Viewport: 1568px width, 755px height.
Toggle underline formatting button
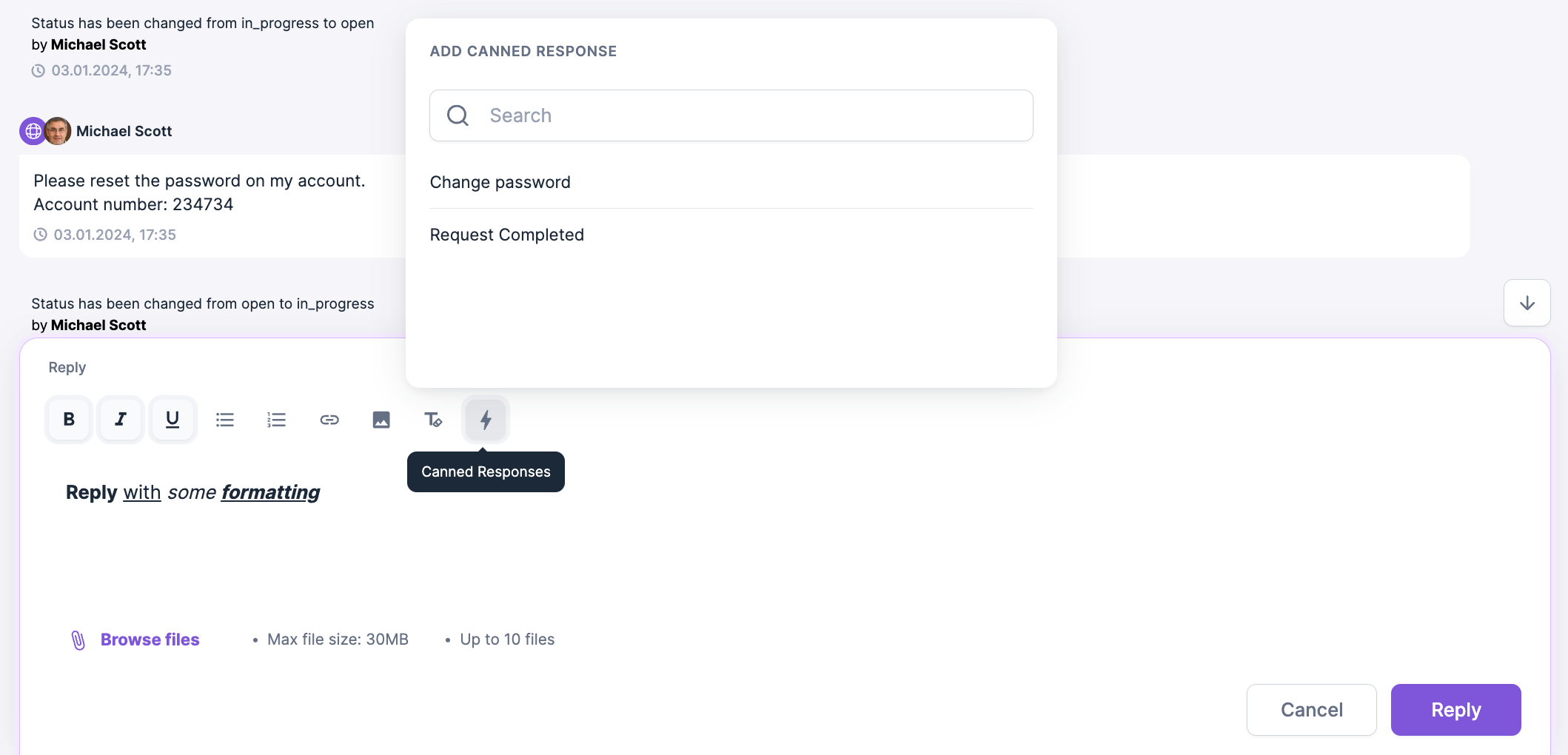click(172, 420)
